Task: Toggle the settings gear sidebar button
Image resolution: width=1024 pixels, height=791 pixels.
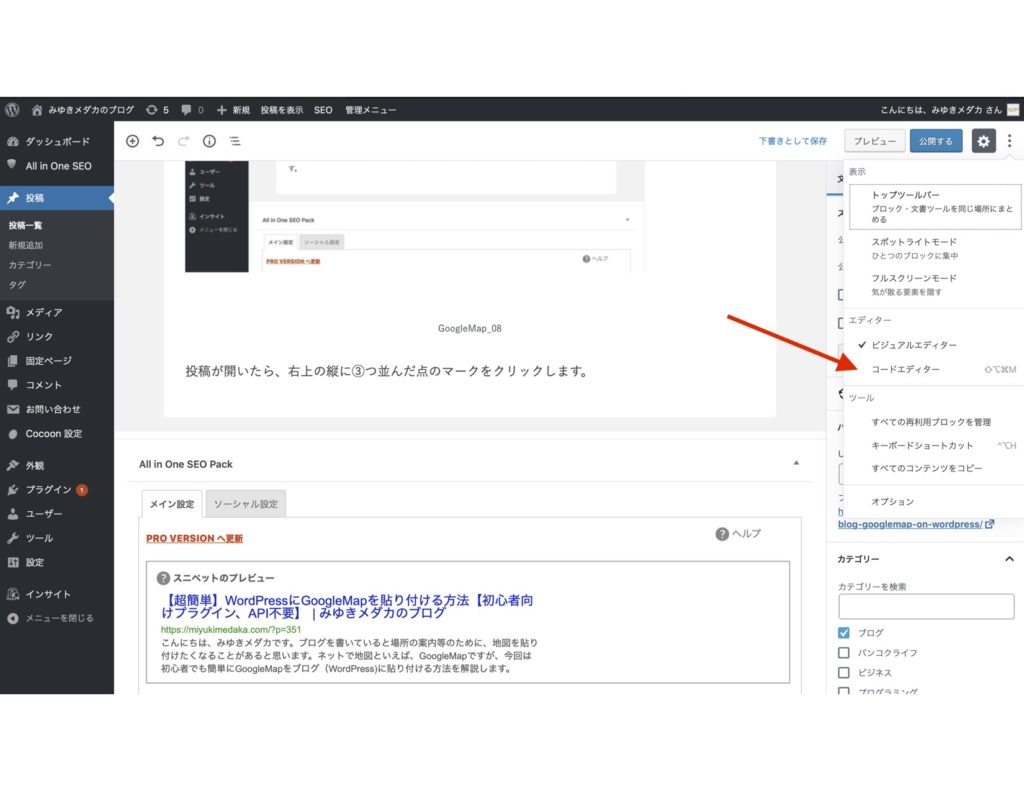Action: tap(984, 141)
